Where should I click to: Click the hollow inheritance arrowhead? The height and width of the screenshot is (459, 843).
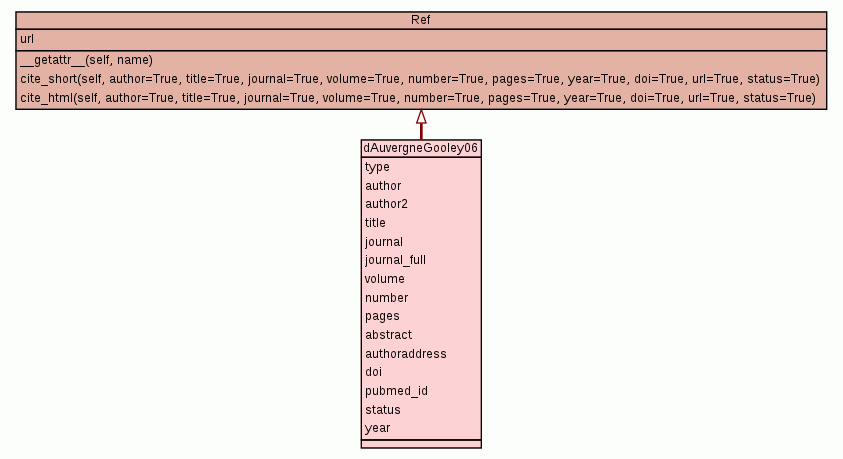coord(421,117)
